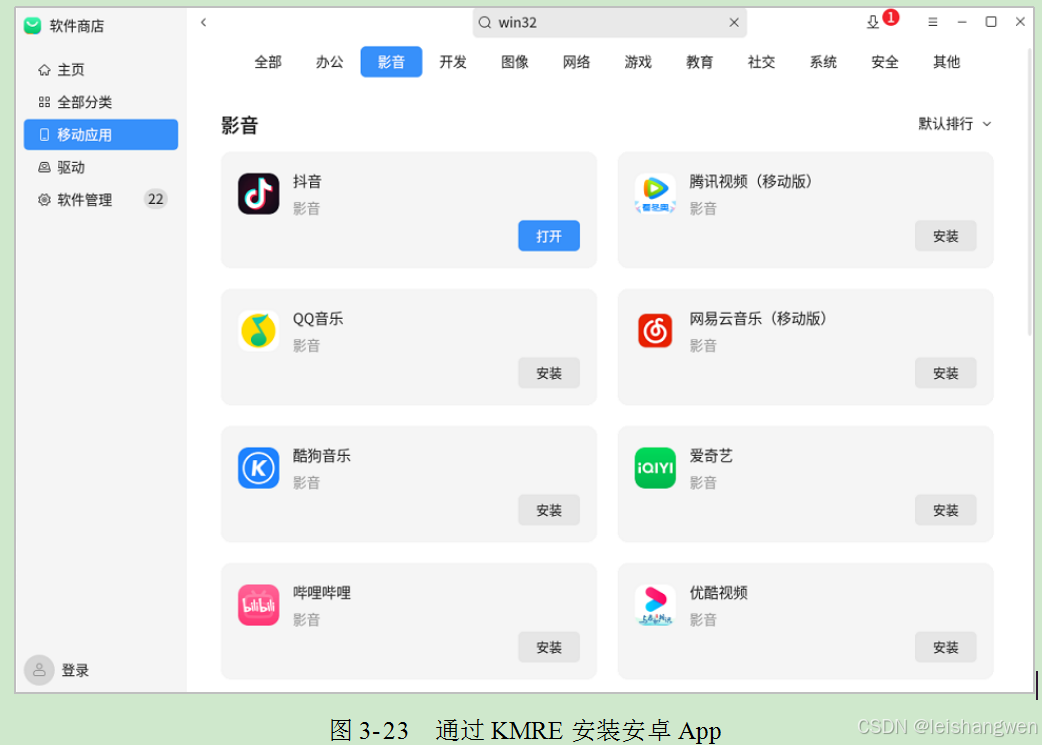This screenshot has width=1042, height=745.
Task: Click the mobile apps phone icon
Action: coord(44,134)
